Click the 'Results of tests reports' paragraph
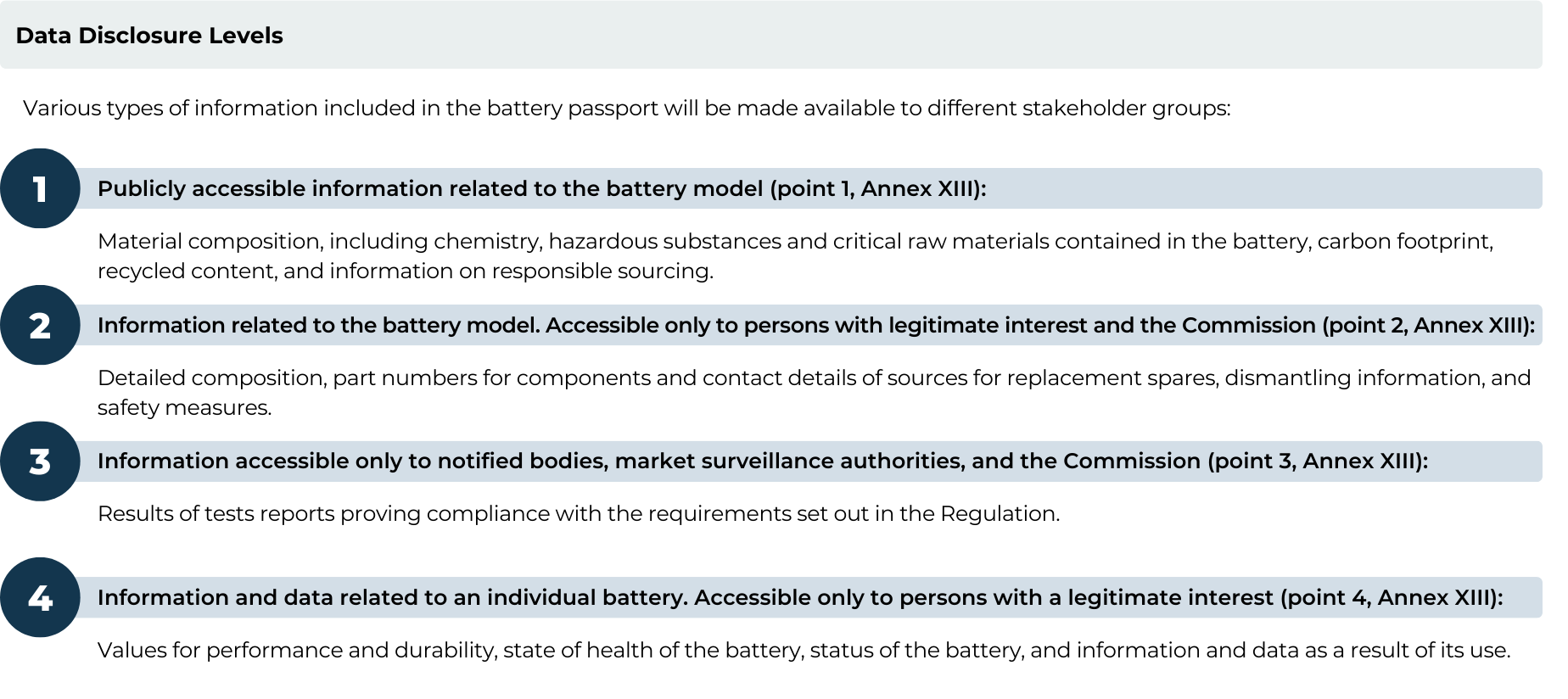The height and width of the screenshot is (699, 1568). pos(579,514)
